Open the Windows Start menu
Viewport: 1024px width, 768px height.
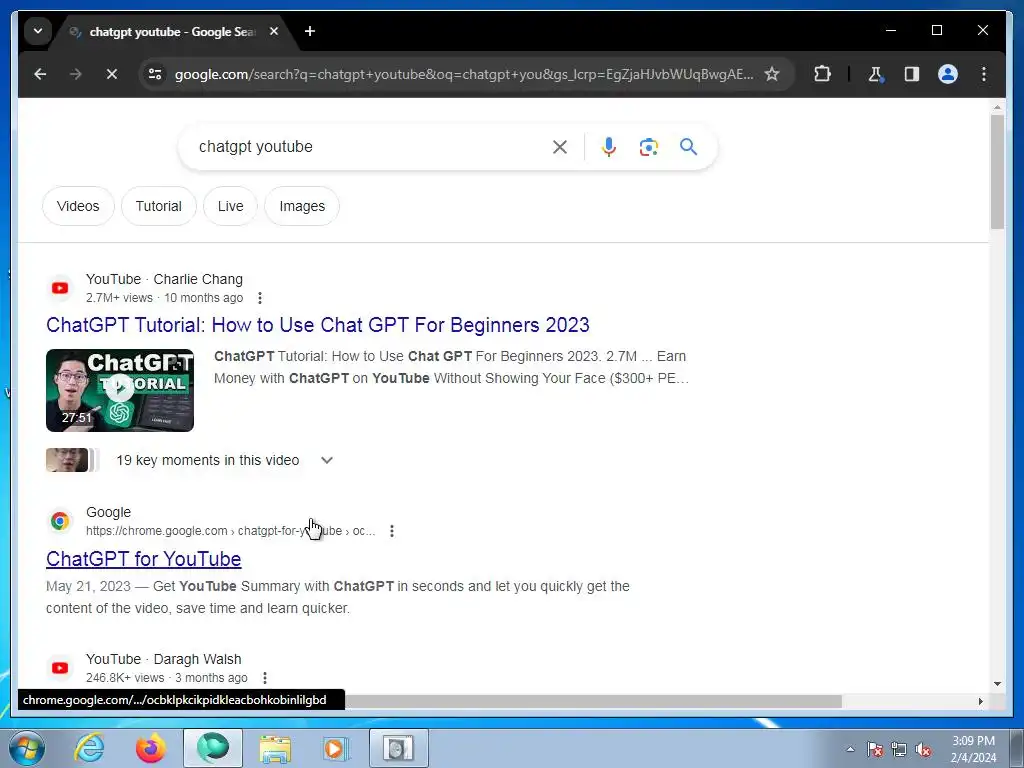(x=27, y=748)
